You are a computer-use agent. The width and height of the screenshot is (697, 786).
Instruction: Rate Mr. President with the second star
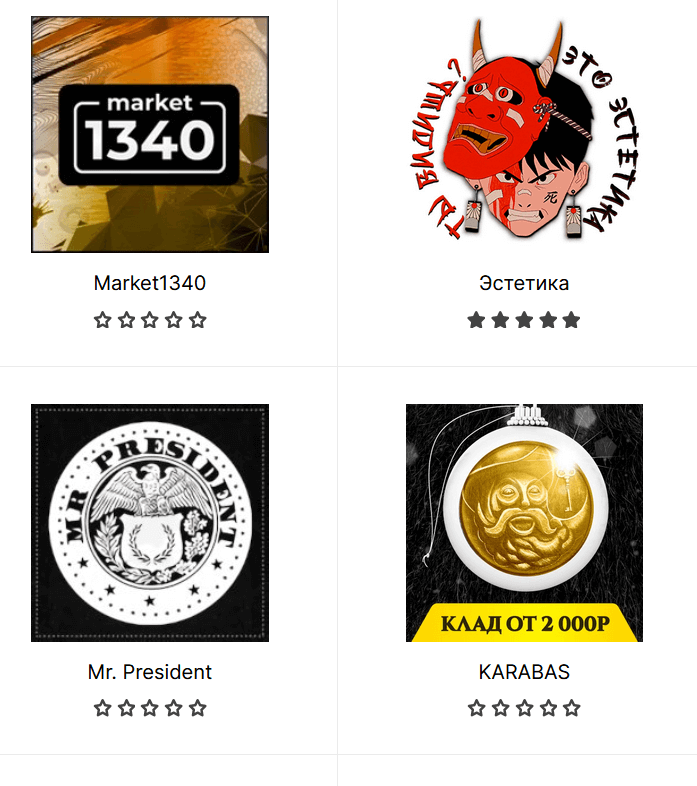click(x=126, y=708)
